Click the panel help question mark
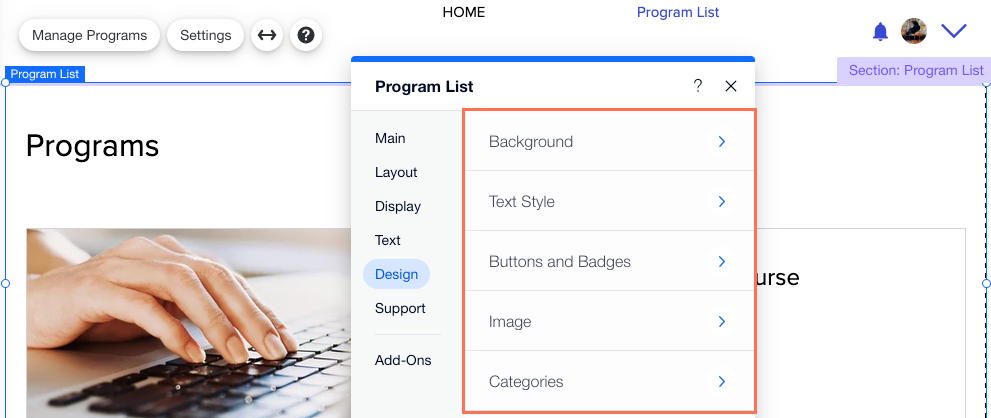991x418 pixels. [698, 86]
